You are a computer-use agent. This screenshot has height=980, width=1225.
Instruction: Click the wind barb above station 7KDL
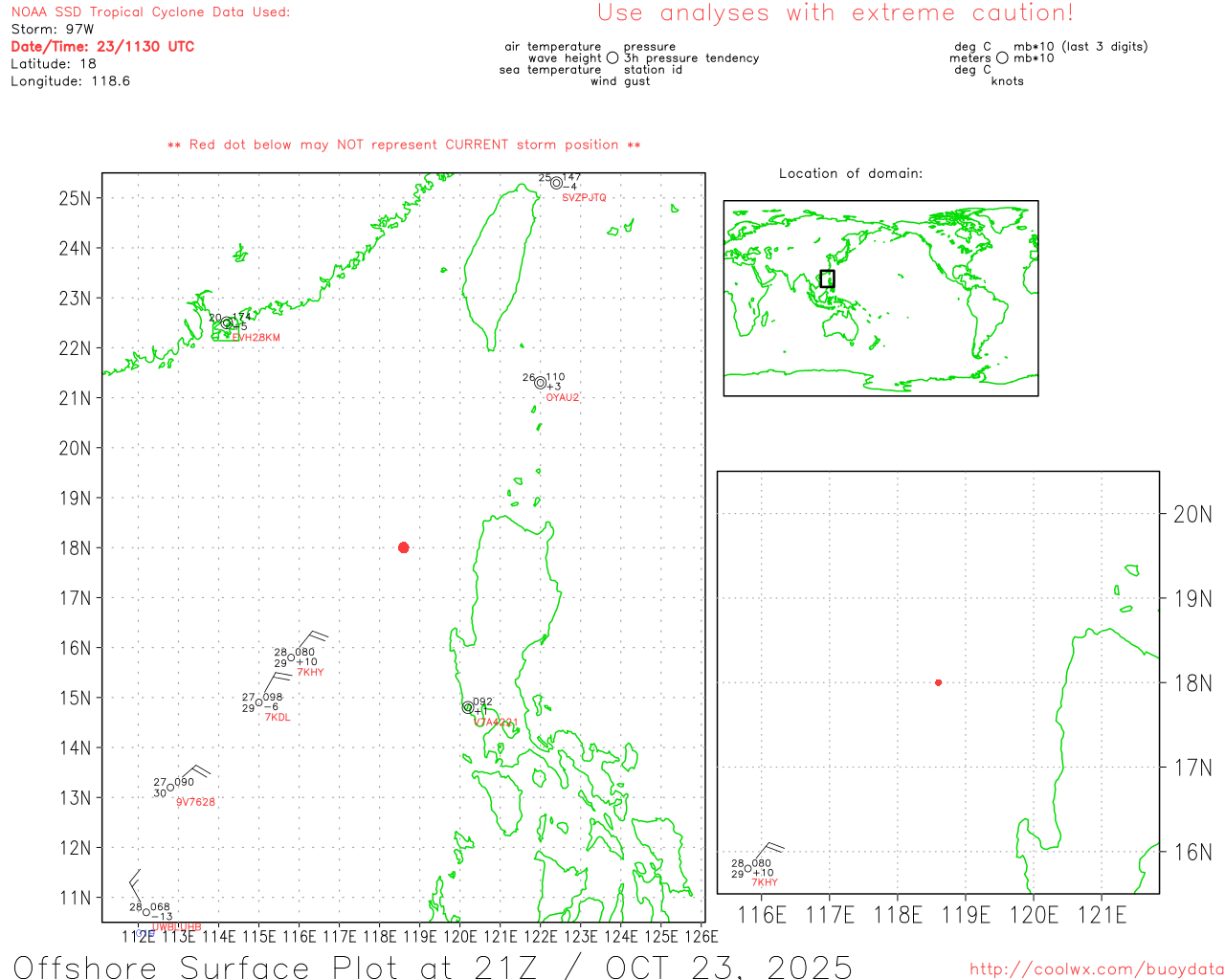(277, 685)
